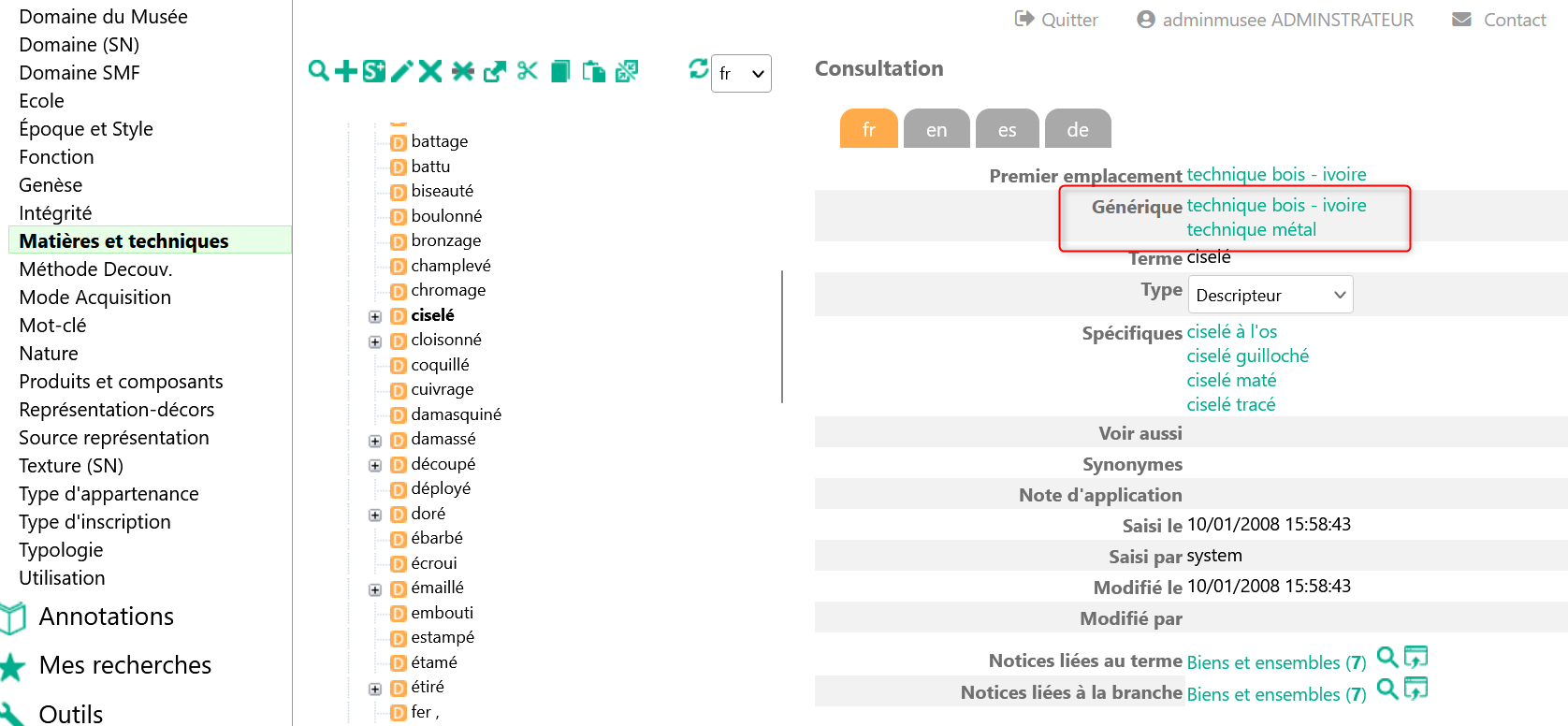Open Produits et composants thesaurus
Image resolution: width=1568 pixels, height=726 pixels.
click(x=121, y=381)
